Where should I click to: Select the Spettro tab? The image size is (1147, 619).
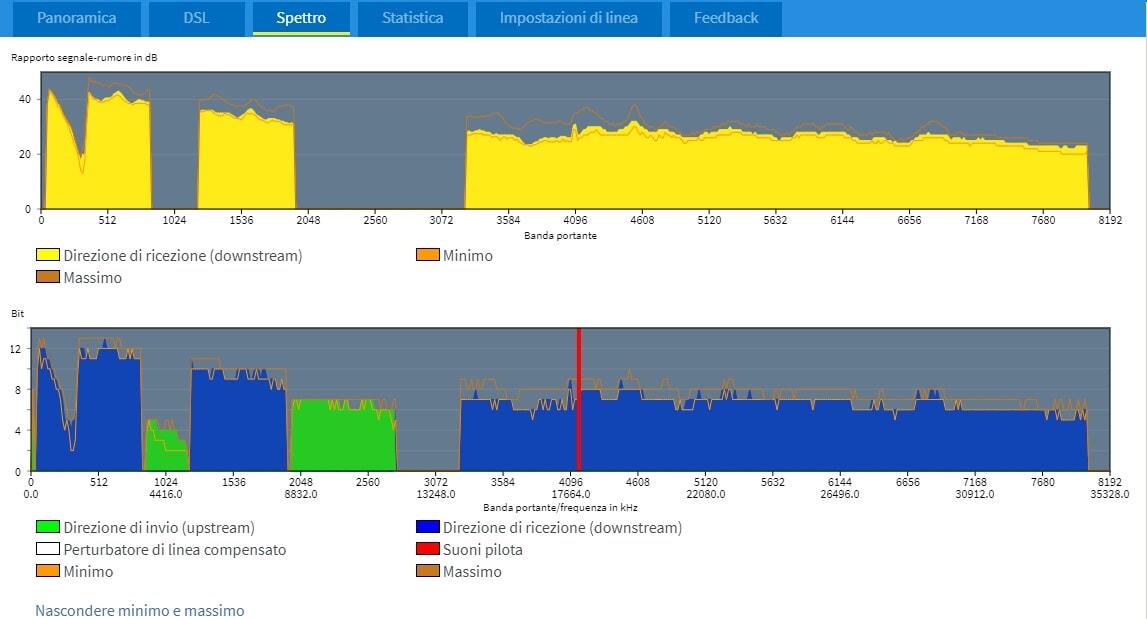(301, 18)
